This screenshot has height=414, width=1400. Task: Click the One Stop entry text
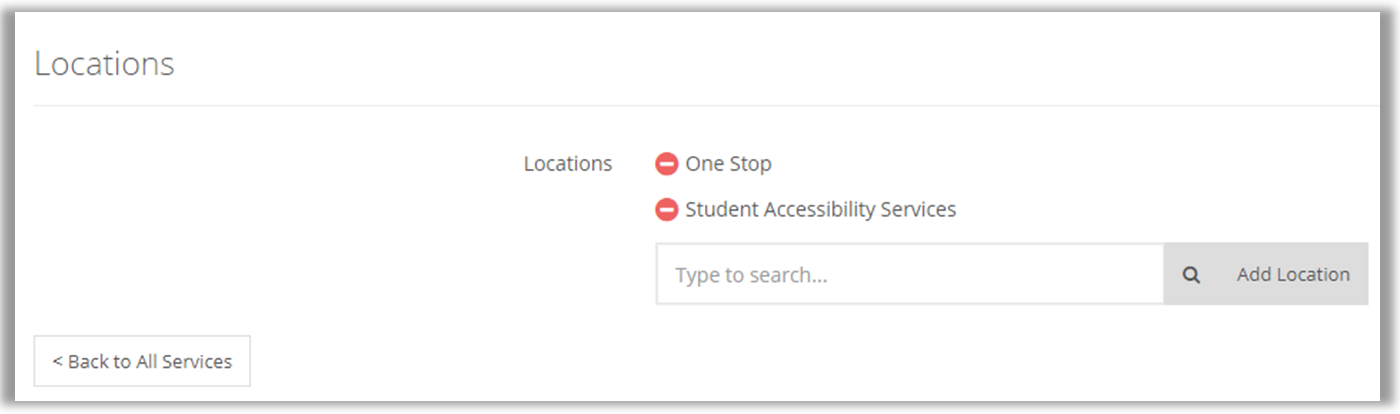pyautogui.click(x=728, y=163)
